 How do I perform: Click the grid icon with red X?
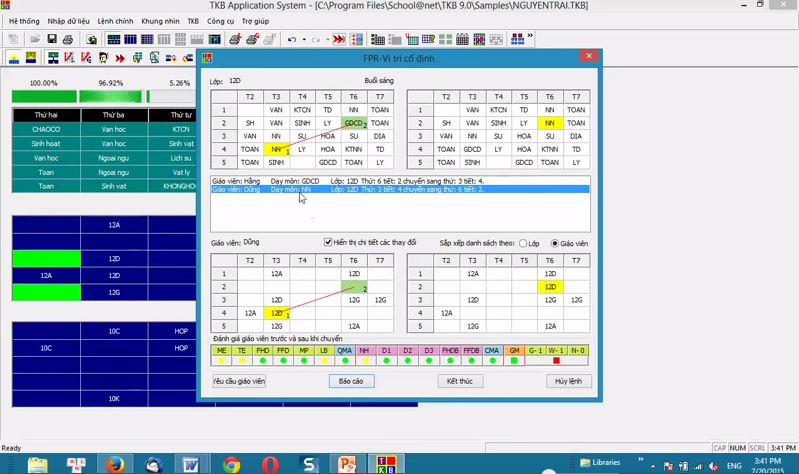click(479, 39)
